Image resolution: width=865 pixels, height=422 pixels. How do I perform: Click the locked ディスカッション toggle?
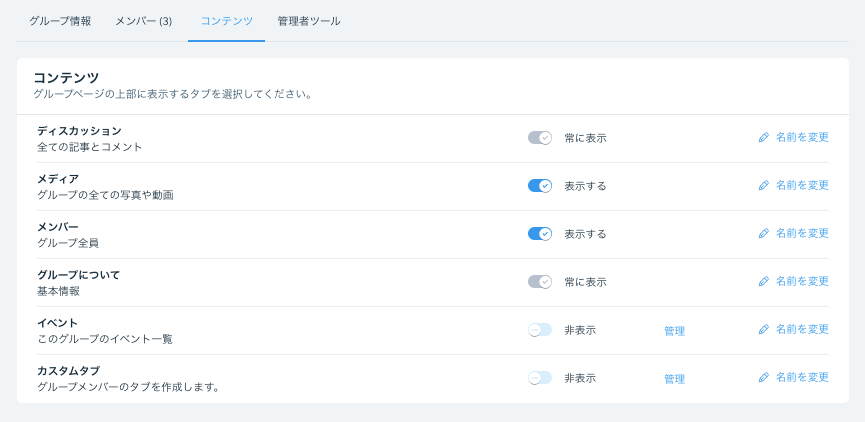pyautogui.click(x=540, y=138)
